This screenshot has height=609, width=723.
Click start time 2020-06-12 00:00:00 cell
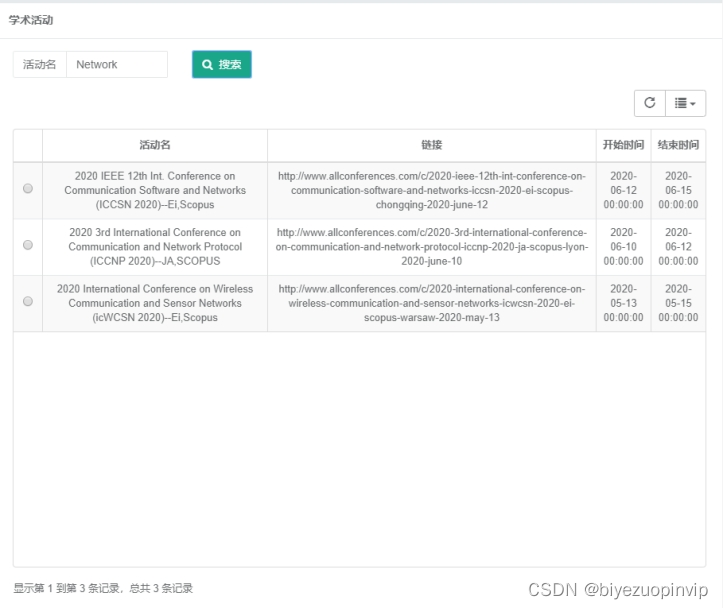point(623,190)
